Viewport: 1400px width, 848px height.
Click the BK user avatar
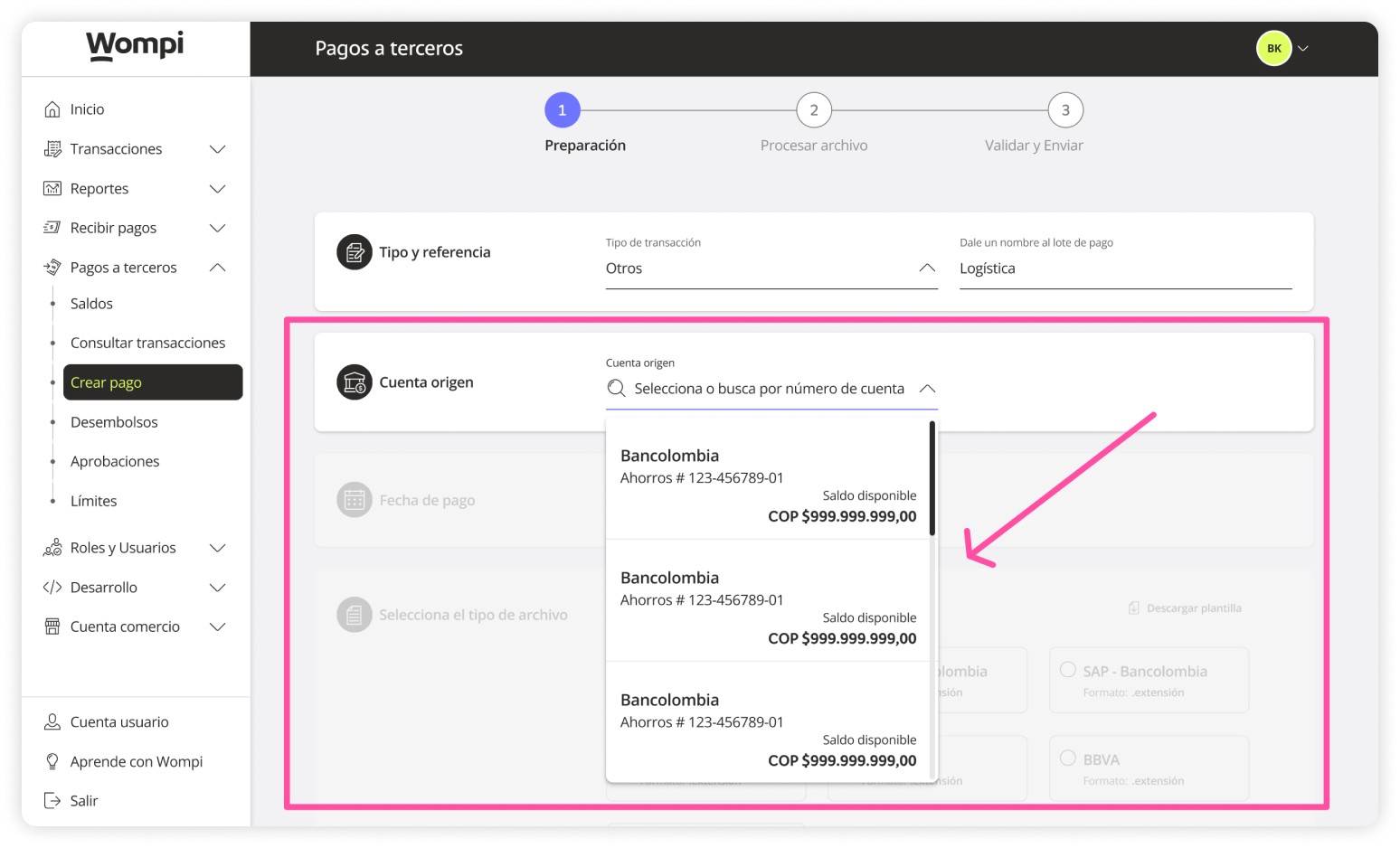[1273, 49]
